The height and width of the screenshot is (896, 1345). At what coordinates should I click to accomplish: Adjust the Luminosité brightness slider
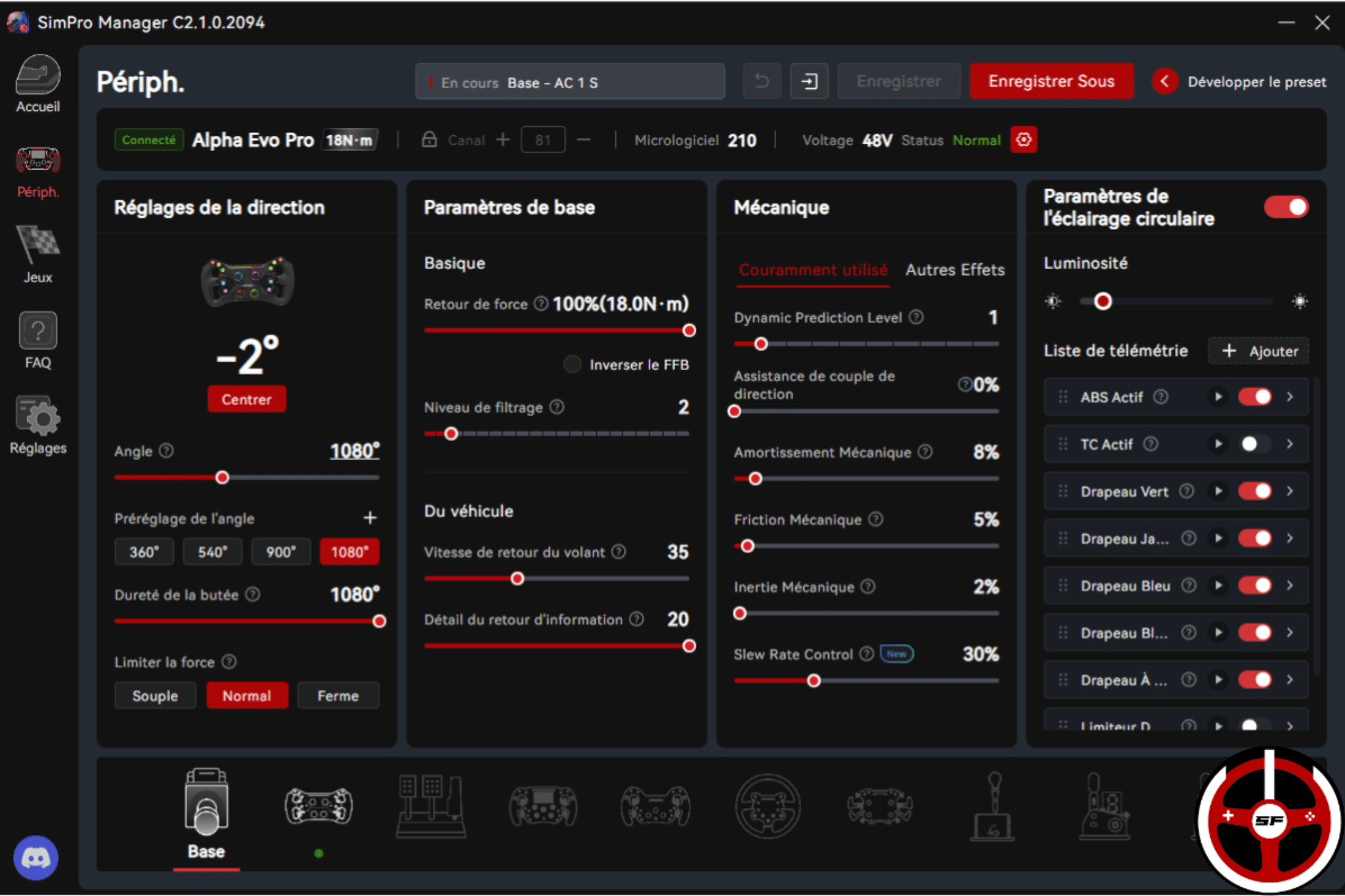click(1103, 301)
